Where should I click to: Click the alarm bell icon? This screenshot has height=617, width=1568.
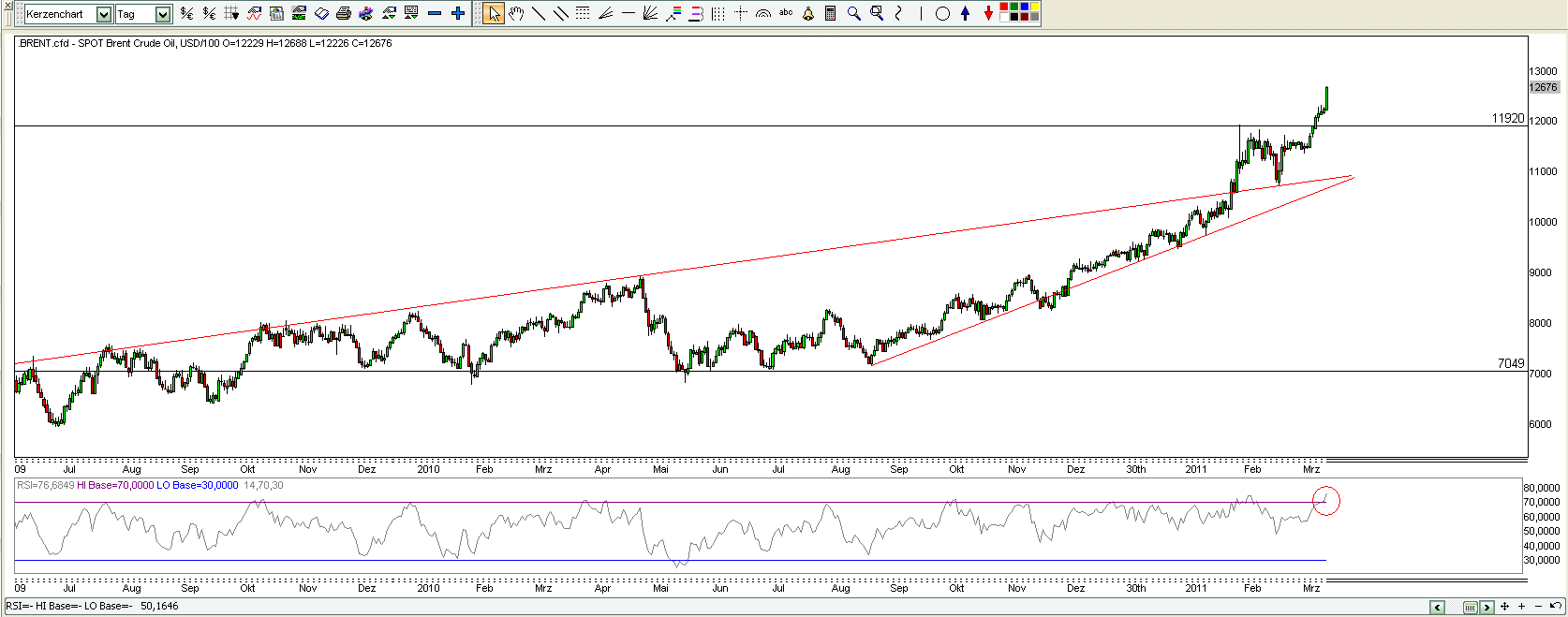click(x=808, y=13)
